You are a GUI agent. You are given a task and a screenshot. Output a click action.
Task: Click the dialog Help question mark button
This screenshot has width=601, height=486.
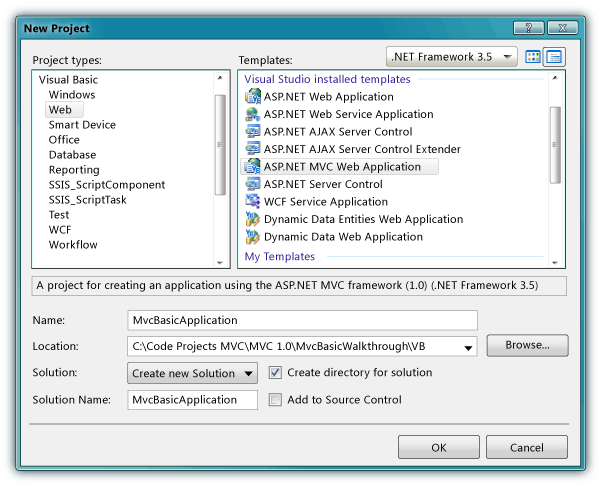point(529,28)
